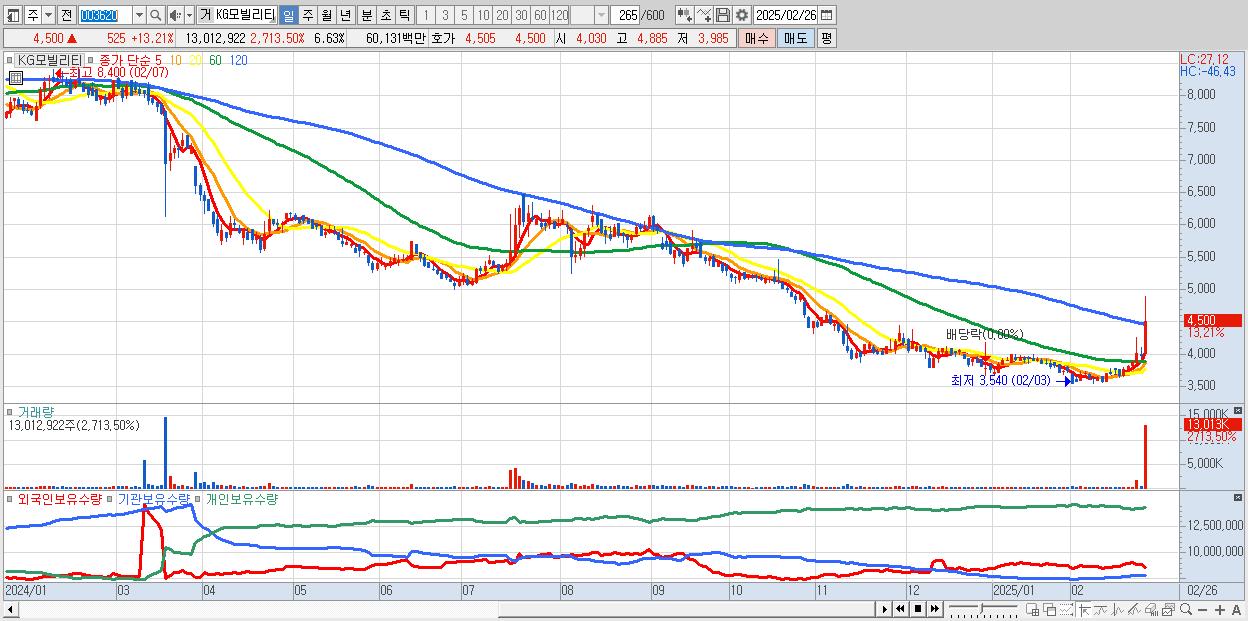Open the 주 type dropdown arrow
Image resolution: width=1248 pixels, height=621 pixels.
pyautogui.click(x=48, y=15)
